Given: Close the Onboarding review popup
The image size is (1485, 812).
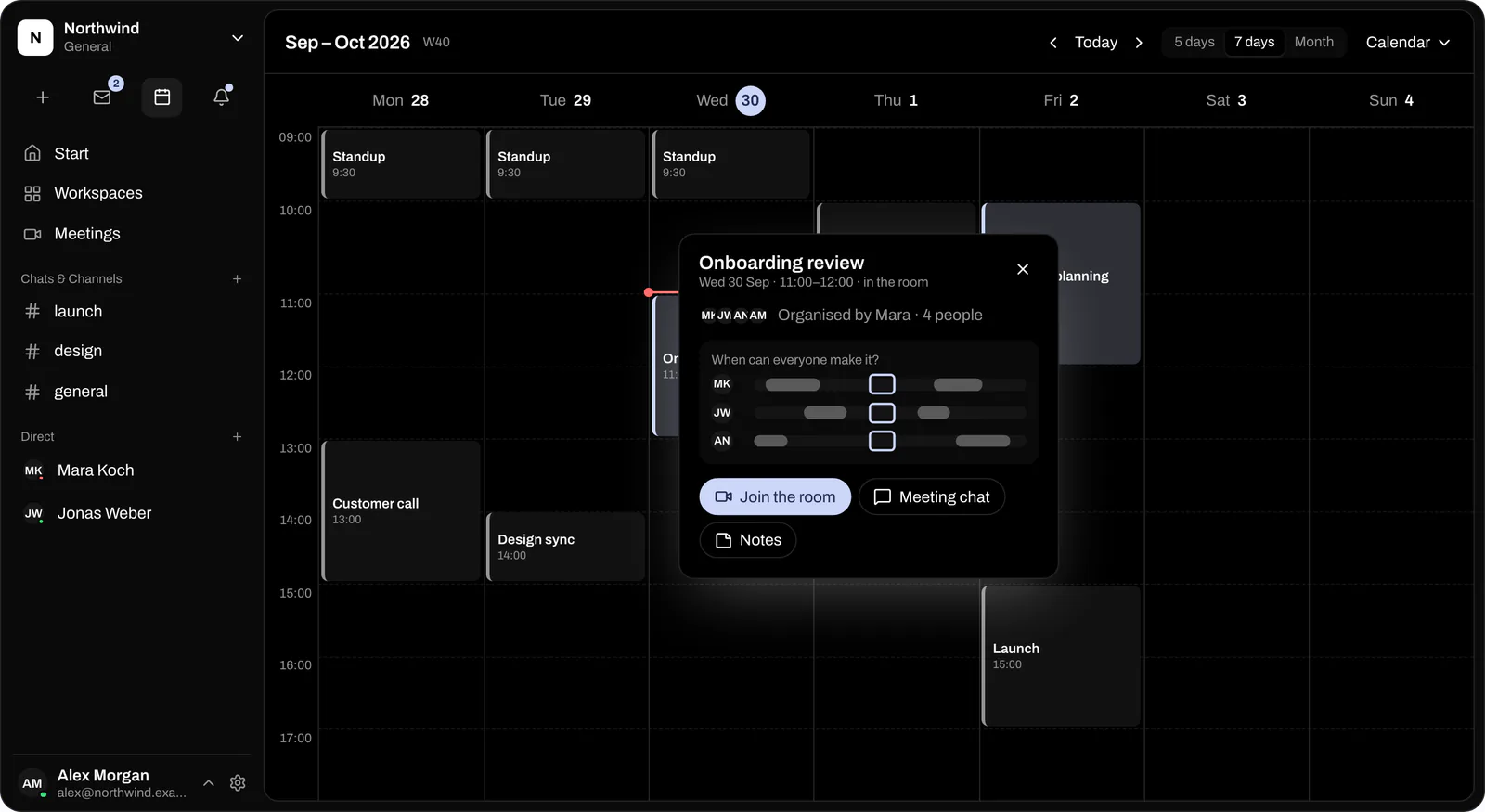Looking at the screenshot, I should pos(1023,269).
